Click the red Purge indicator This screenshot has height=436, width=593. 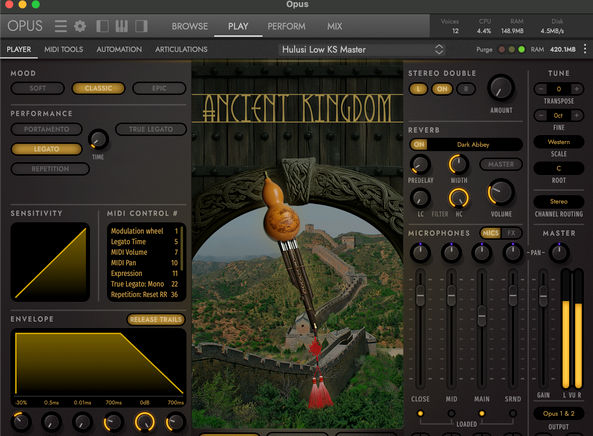point(502,50)
